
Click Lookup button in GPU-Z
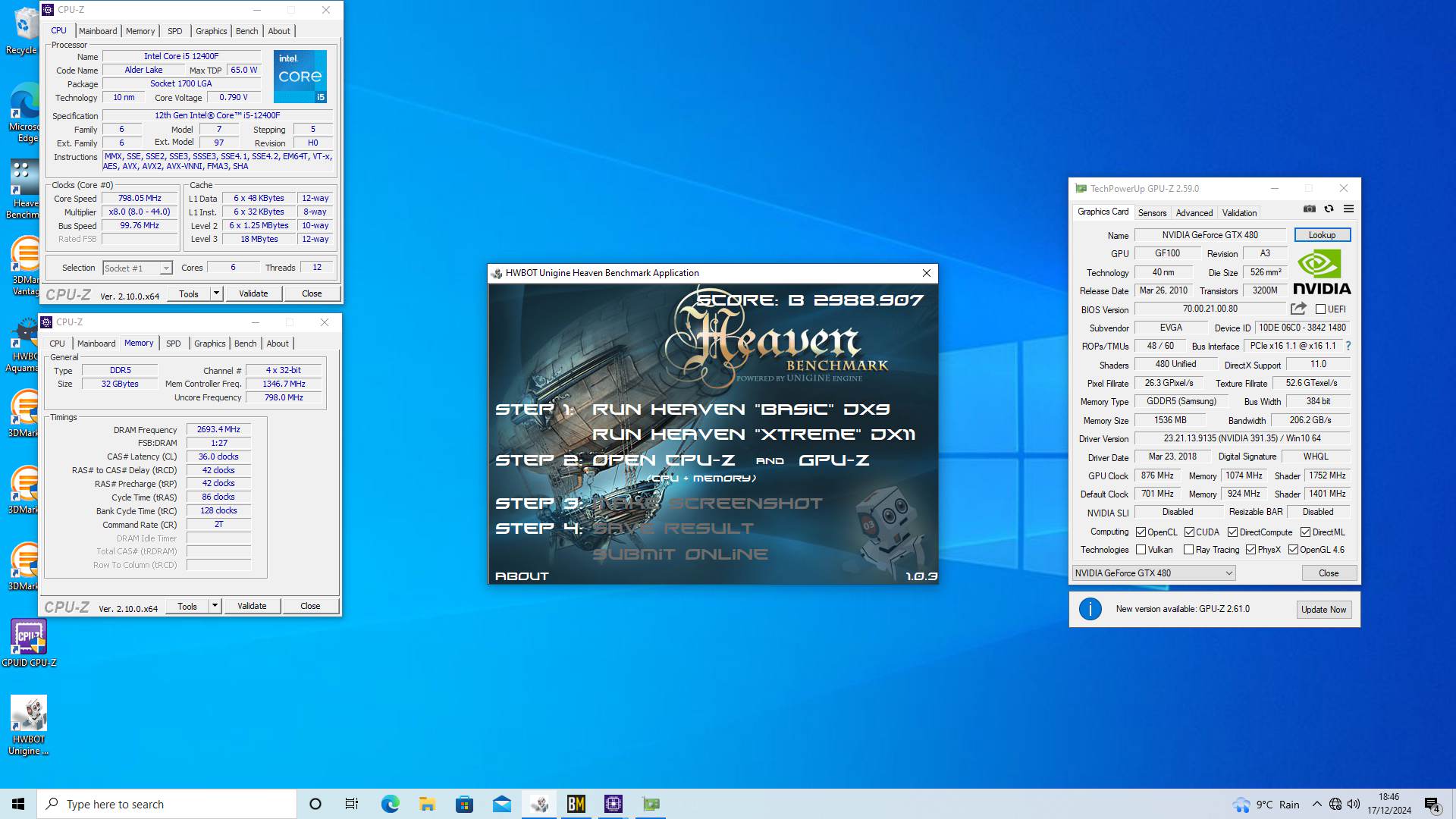[1322, 235]
